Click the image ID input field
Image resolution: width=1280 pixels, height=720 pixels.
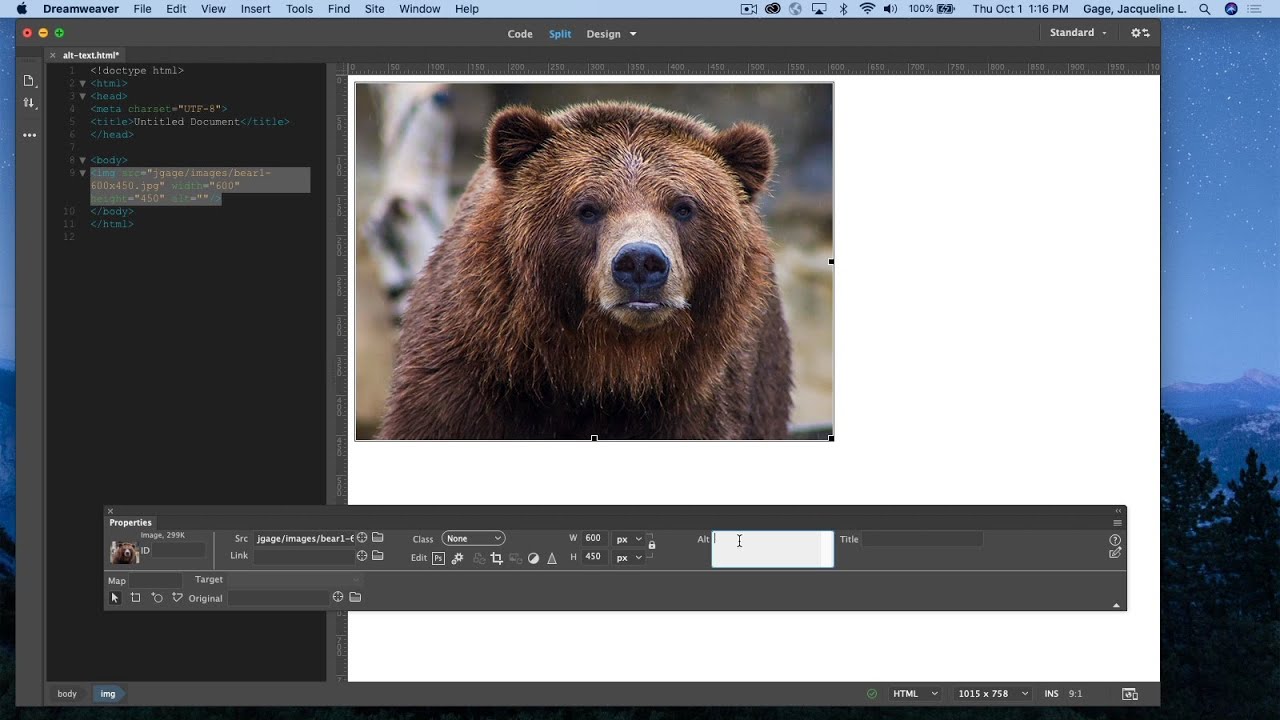pyautogui.click(x=179, y=550)
